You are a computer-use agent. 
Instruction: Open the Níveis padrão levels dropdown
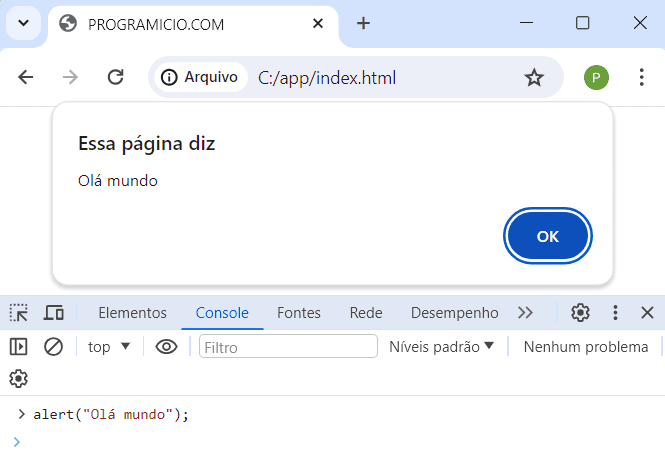pyautogui.click(x=441, y=347)
